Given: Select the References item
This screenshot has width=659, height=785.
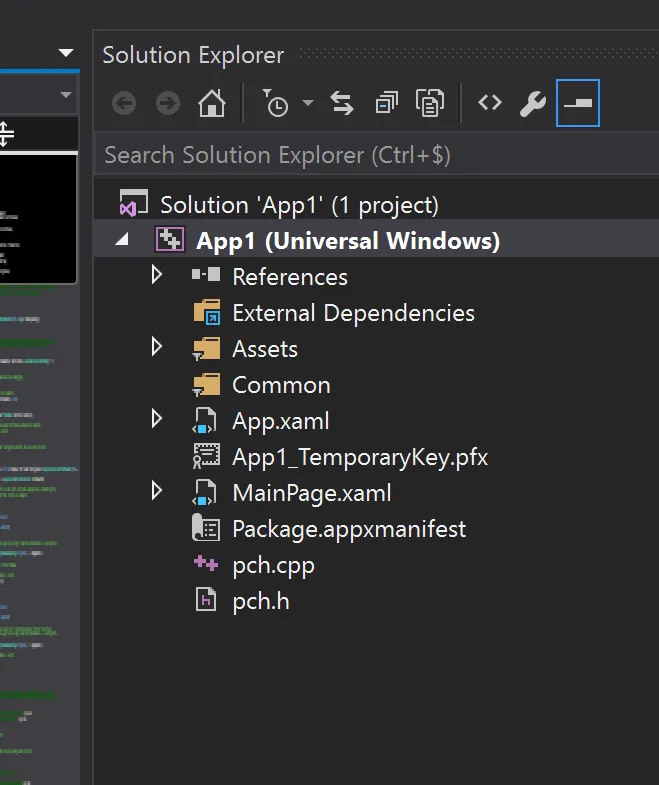Looking at the screenshot, I should coord(290,277).
